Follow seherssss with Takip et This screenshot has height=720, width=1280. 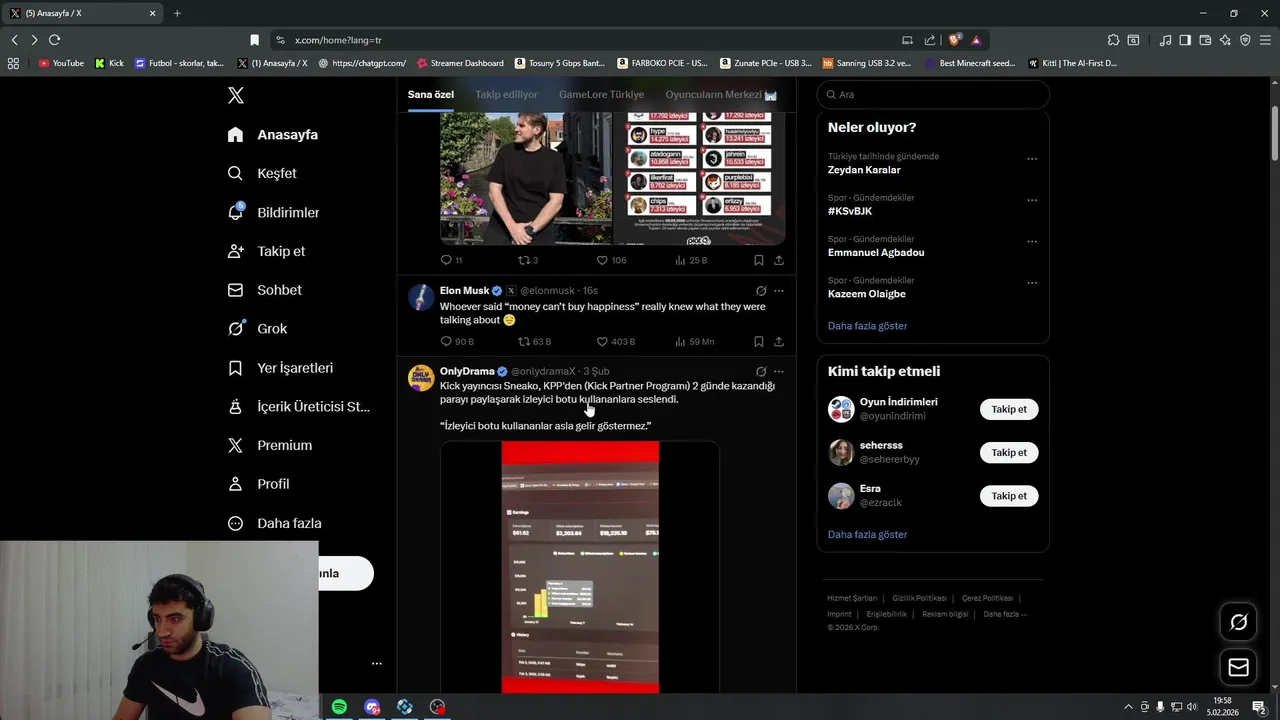click(1009, 452)
